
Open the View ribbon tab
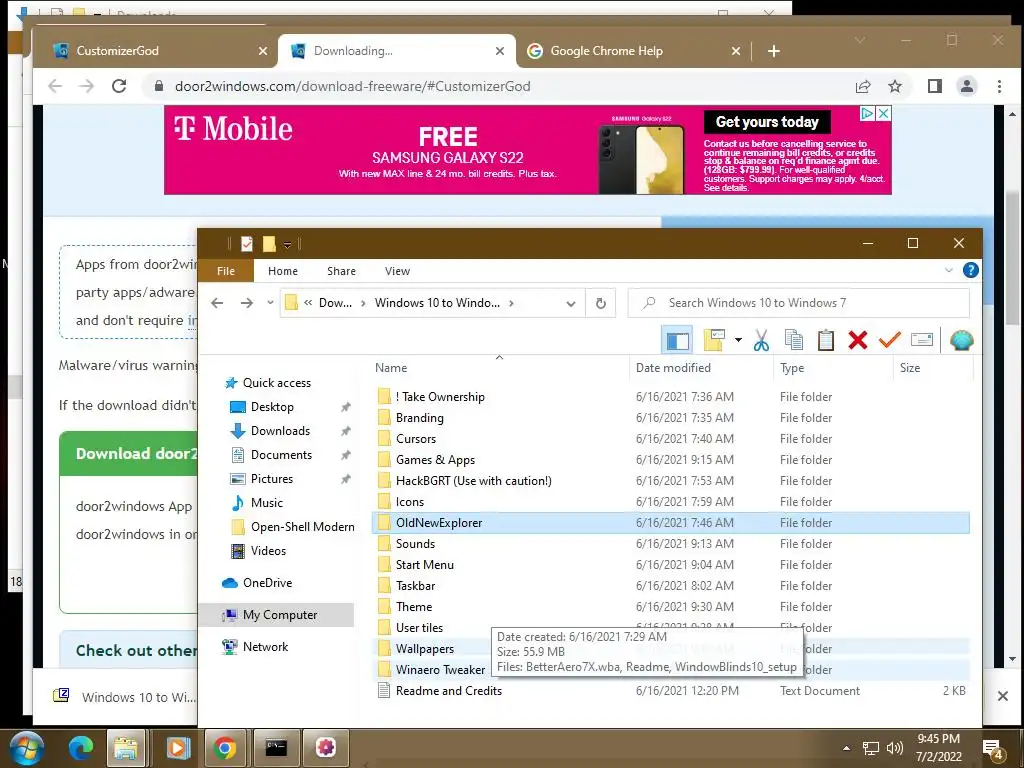pos(397,271)
